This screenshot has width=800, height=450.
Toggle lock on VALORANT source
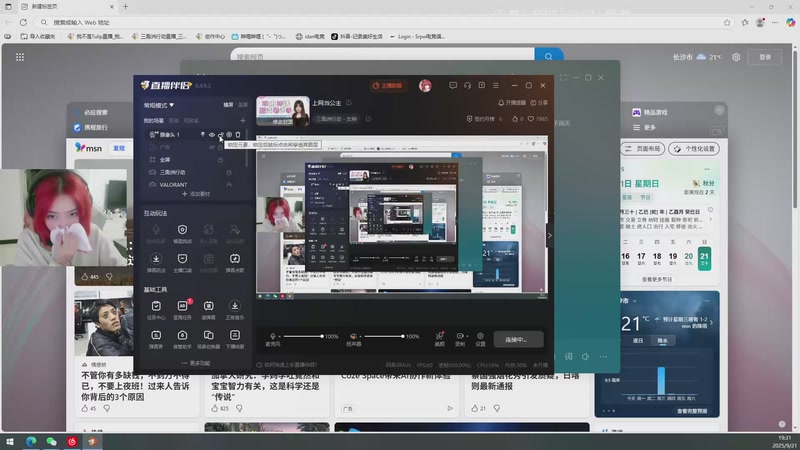coord(229,185)
